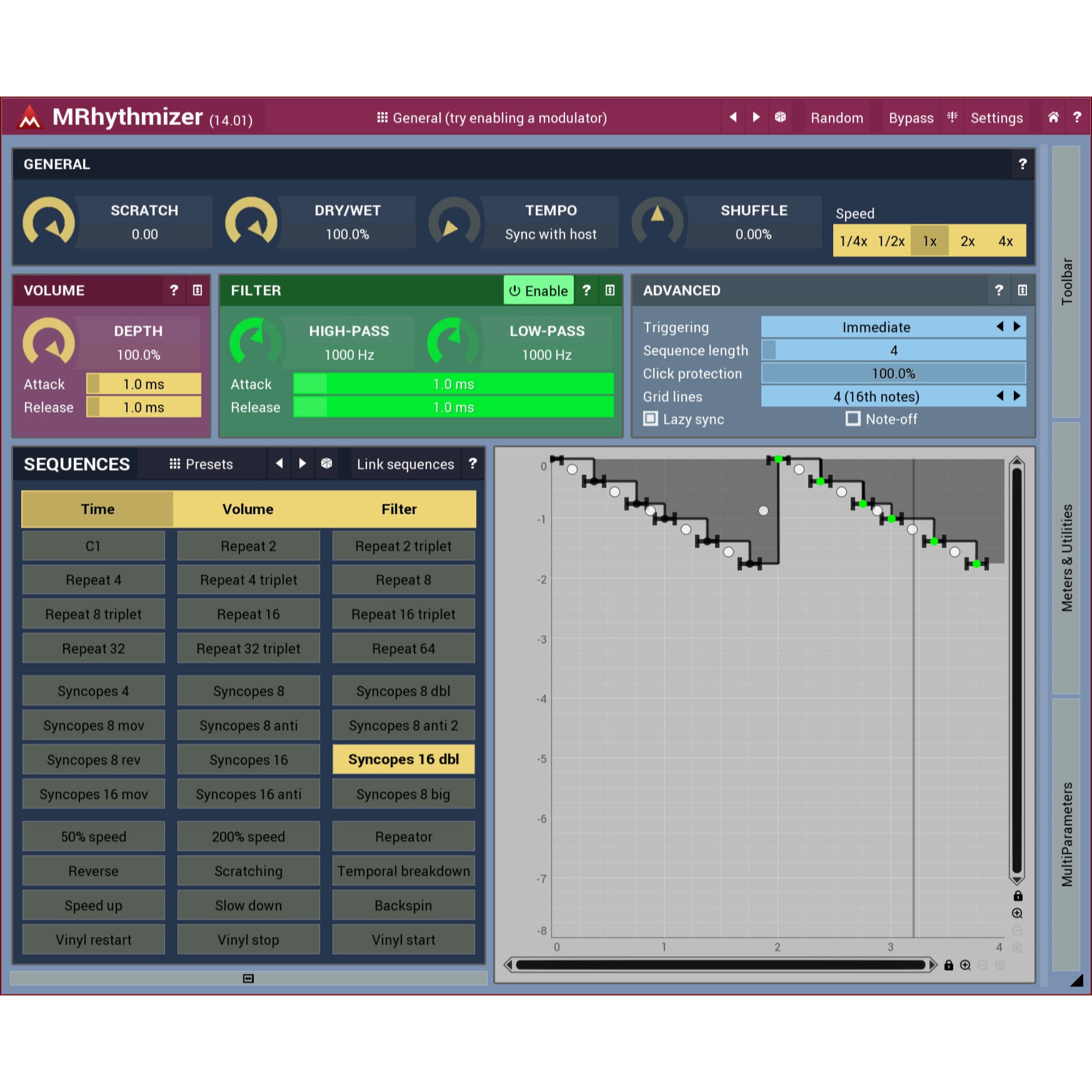Switch to the Filter sequence tab
The image size is (1092, 1092).
(400, 509)
